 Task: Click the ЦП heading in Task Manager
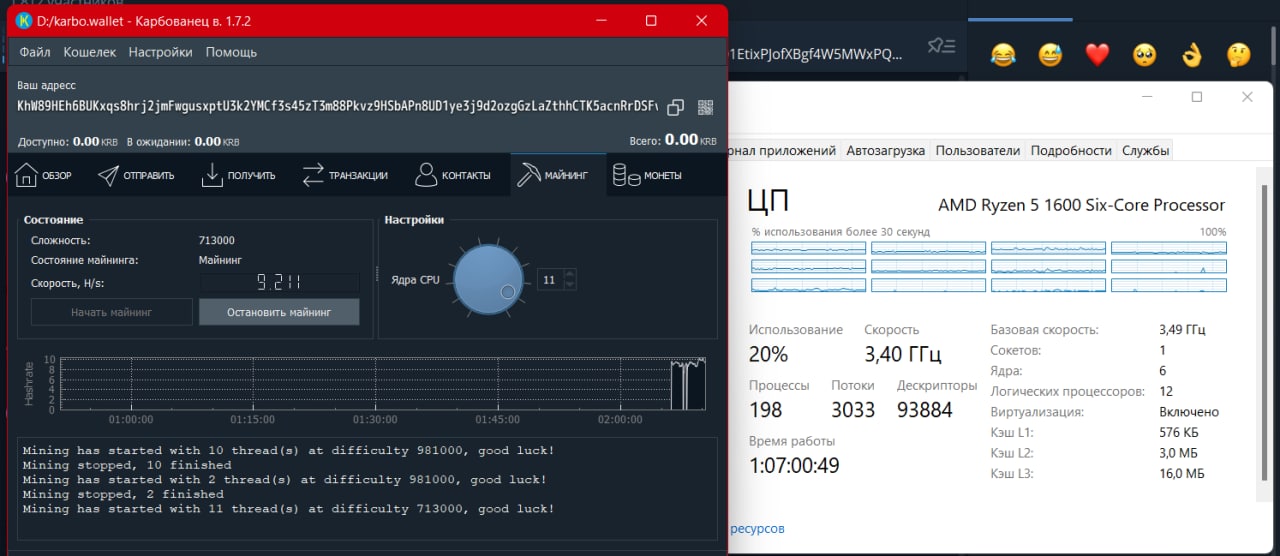point(768,202)
